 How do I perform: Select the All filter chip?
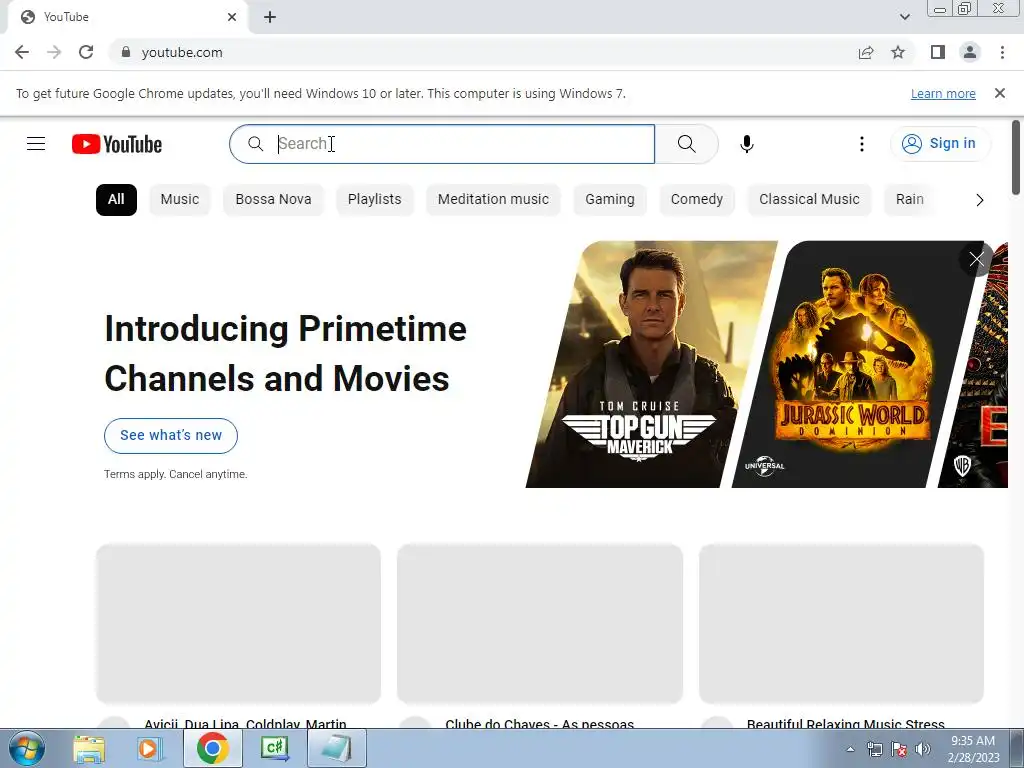pyautogui.click(x=116, y=200)
